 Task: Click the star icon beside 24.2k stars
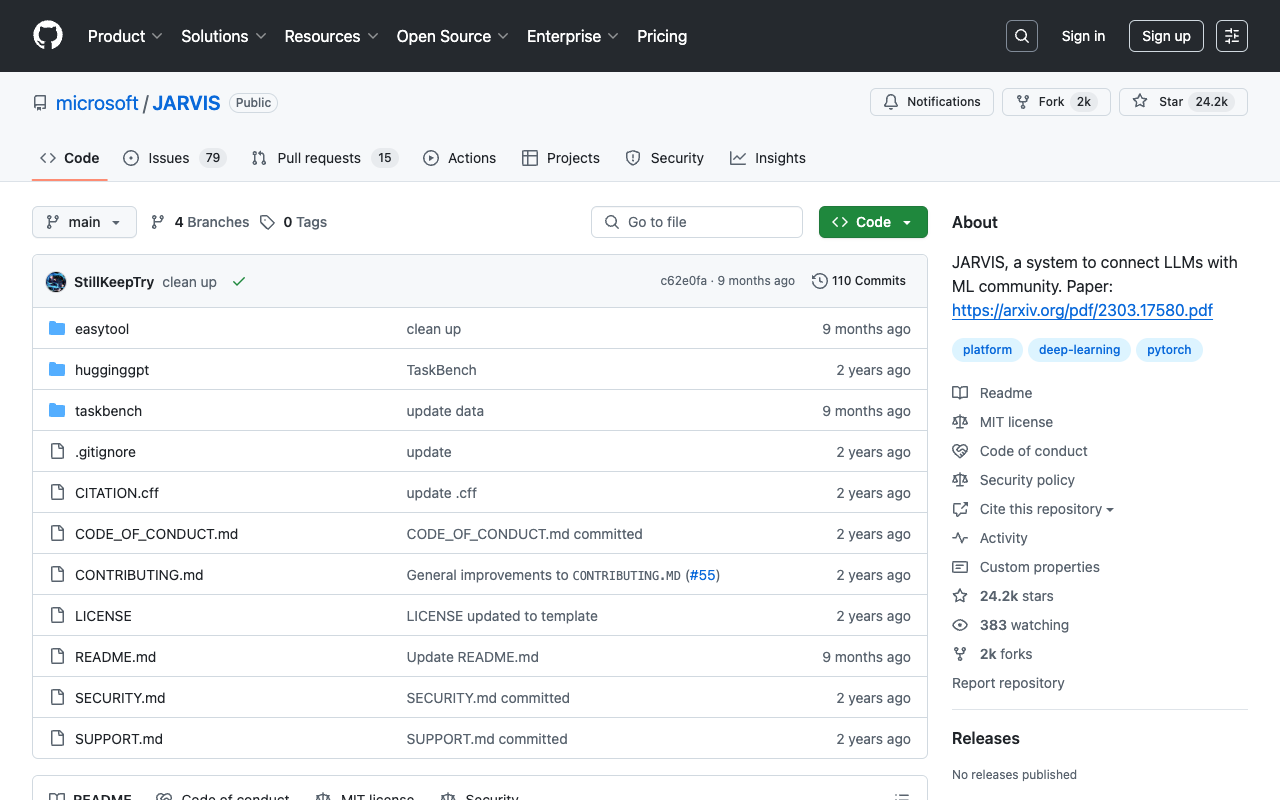tap(960, 596)
